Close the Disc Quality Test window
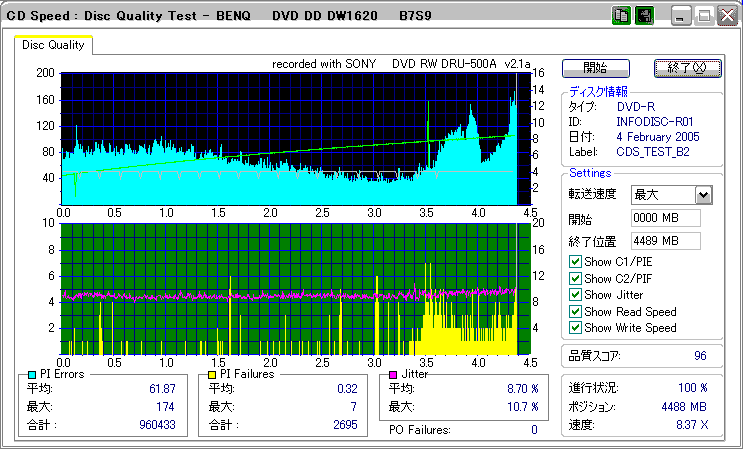This screenshot has width=743, height=449. (730, 16)
